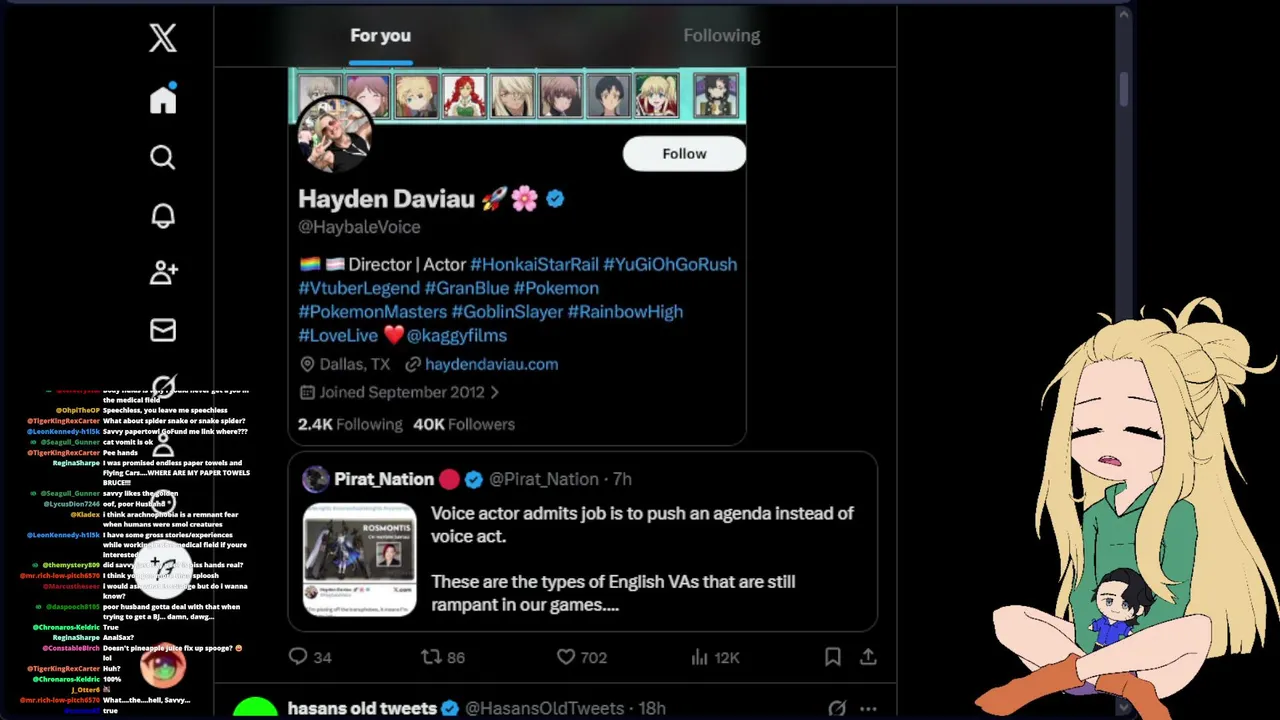
Task: Open the #Pokemon hashtag
Action: pos(556,288)
